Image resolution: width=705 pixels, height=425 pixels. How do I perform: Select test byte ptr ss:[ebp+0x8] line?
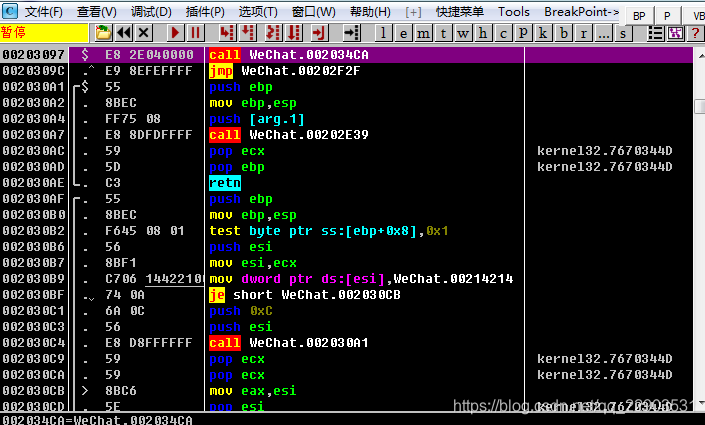coord(329,231)
